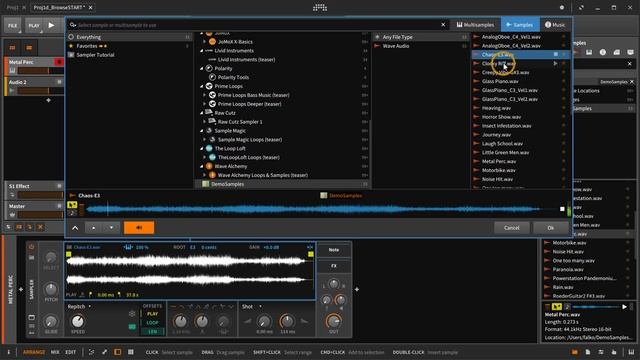Click the Wave Alchemy Loops & Samples icon
The height and width of the screenshot is (360, 640).
point(212,175)
